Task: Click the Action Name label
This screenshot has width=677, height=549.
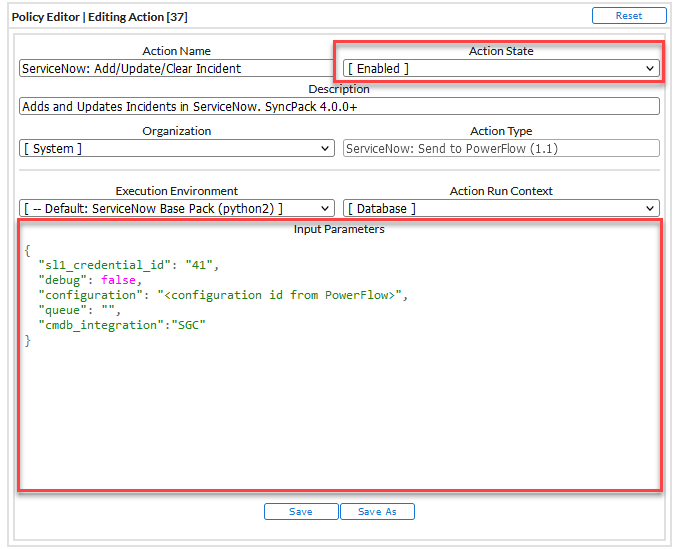Action: point(177,51)
